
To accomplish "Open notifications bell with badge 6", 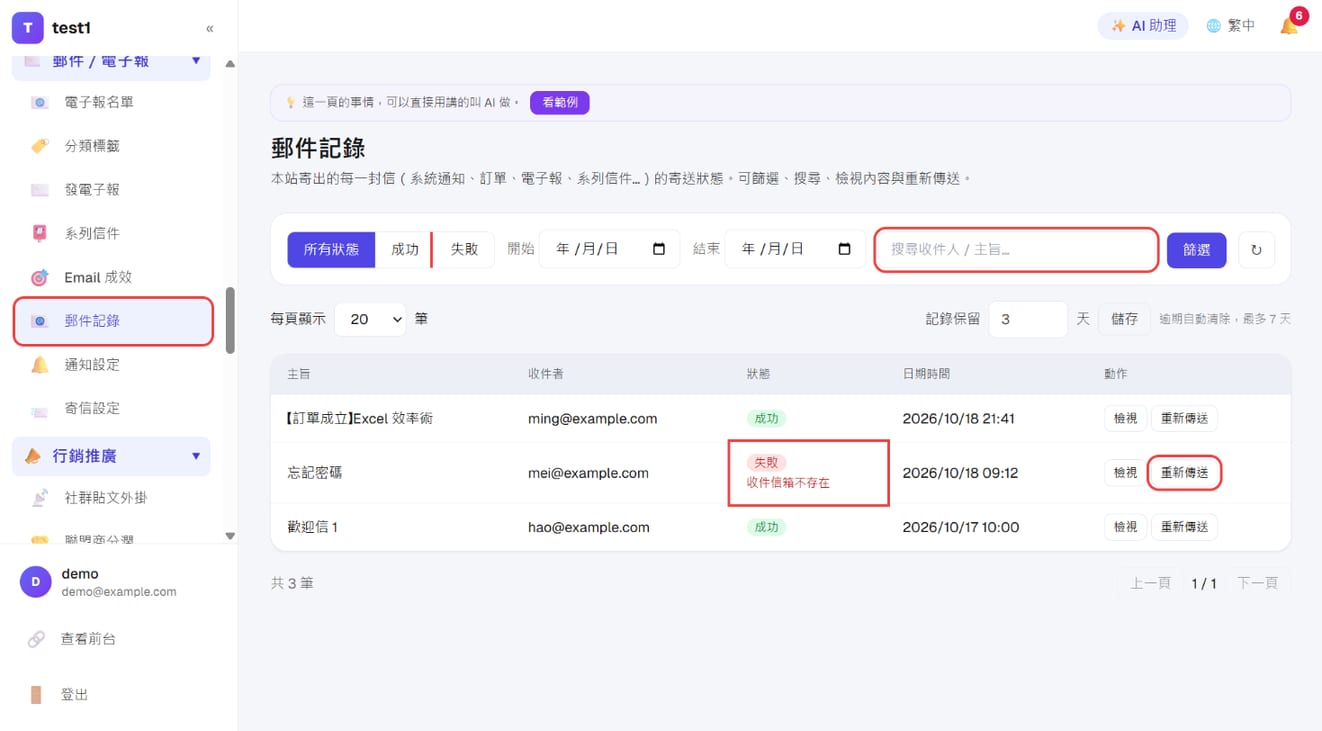I will click(x=1291, y=24).
